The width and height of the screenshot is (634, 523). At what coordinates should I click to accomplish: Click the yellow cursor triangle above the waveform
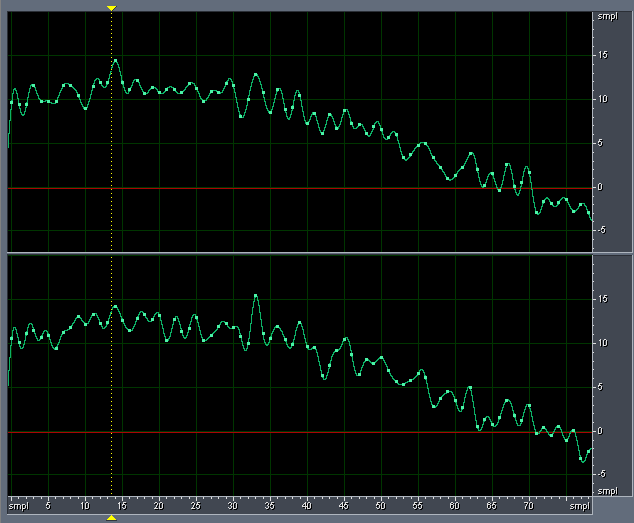(111, 8)
